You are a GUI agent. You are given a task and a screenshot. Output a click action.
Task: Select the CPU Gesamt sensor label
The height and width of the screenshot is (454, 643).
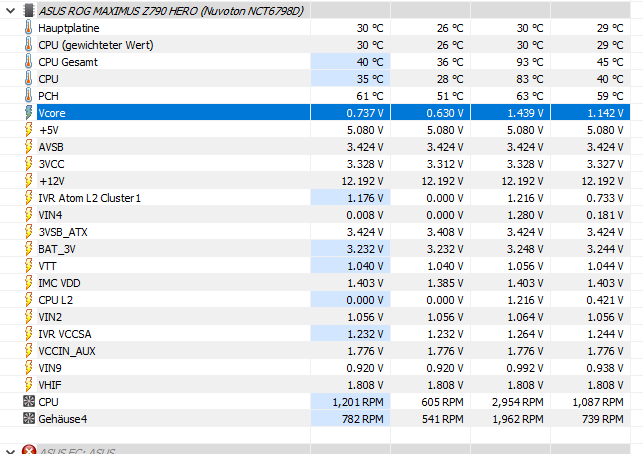click(x=68, y=62)
